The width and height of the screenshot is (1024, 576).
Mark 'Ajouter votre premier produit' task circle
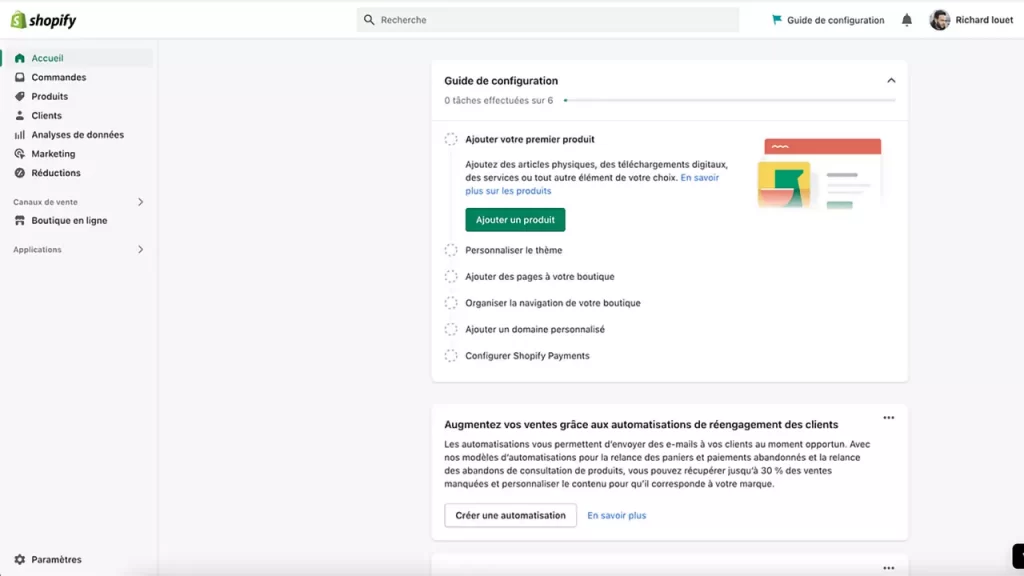tap(451, 139)
